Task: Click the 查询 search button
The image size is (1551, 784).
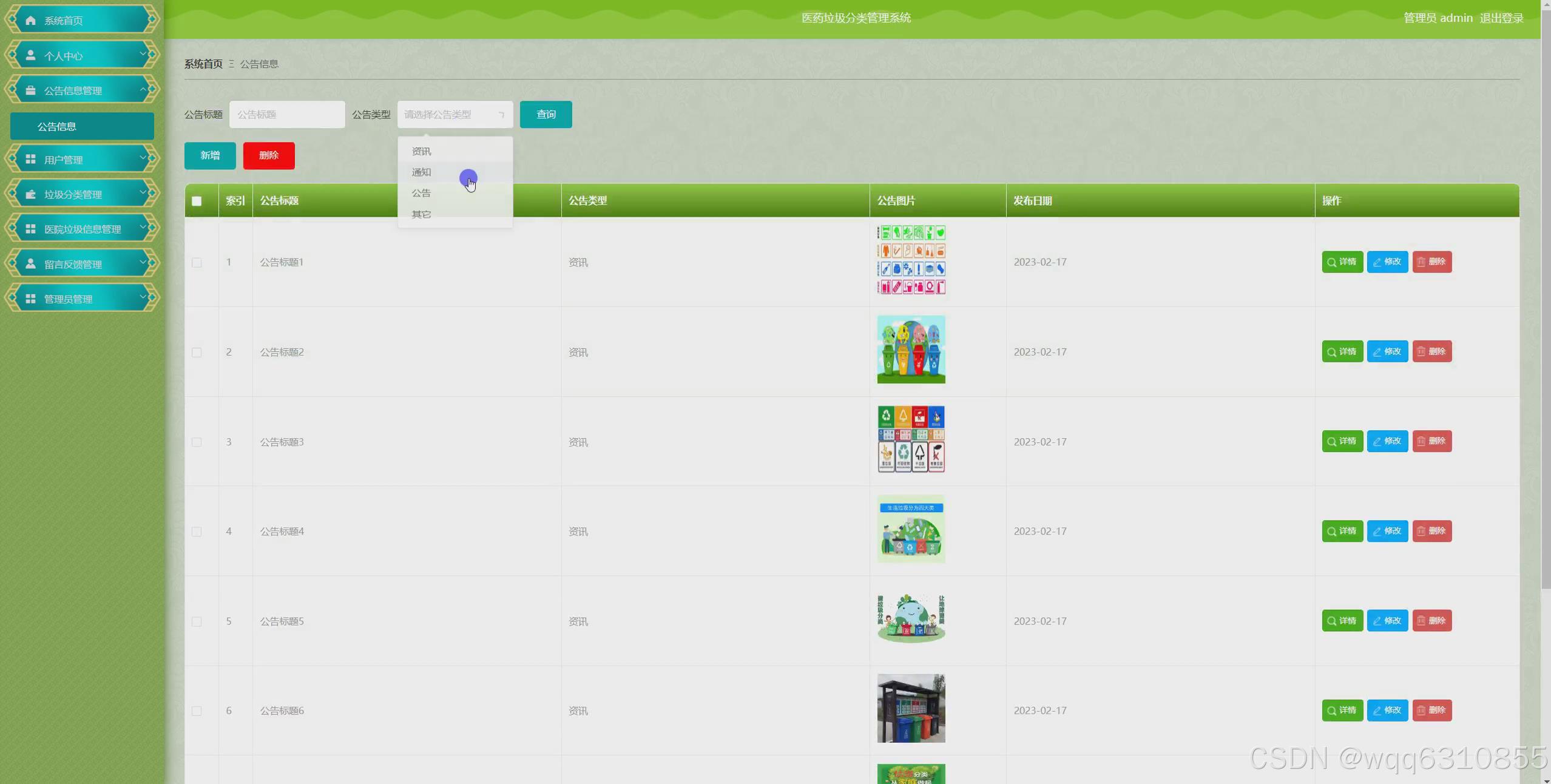Action: [x=546, y=114]
